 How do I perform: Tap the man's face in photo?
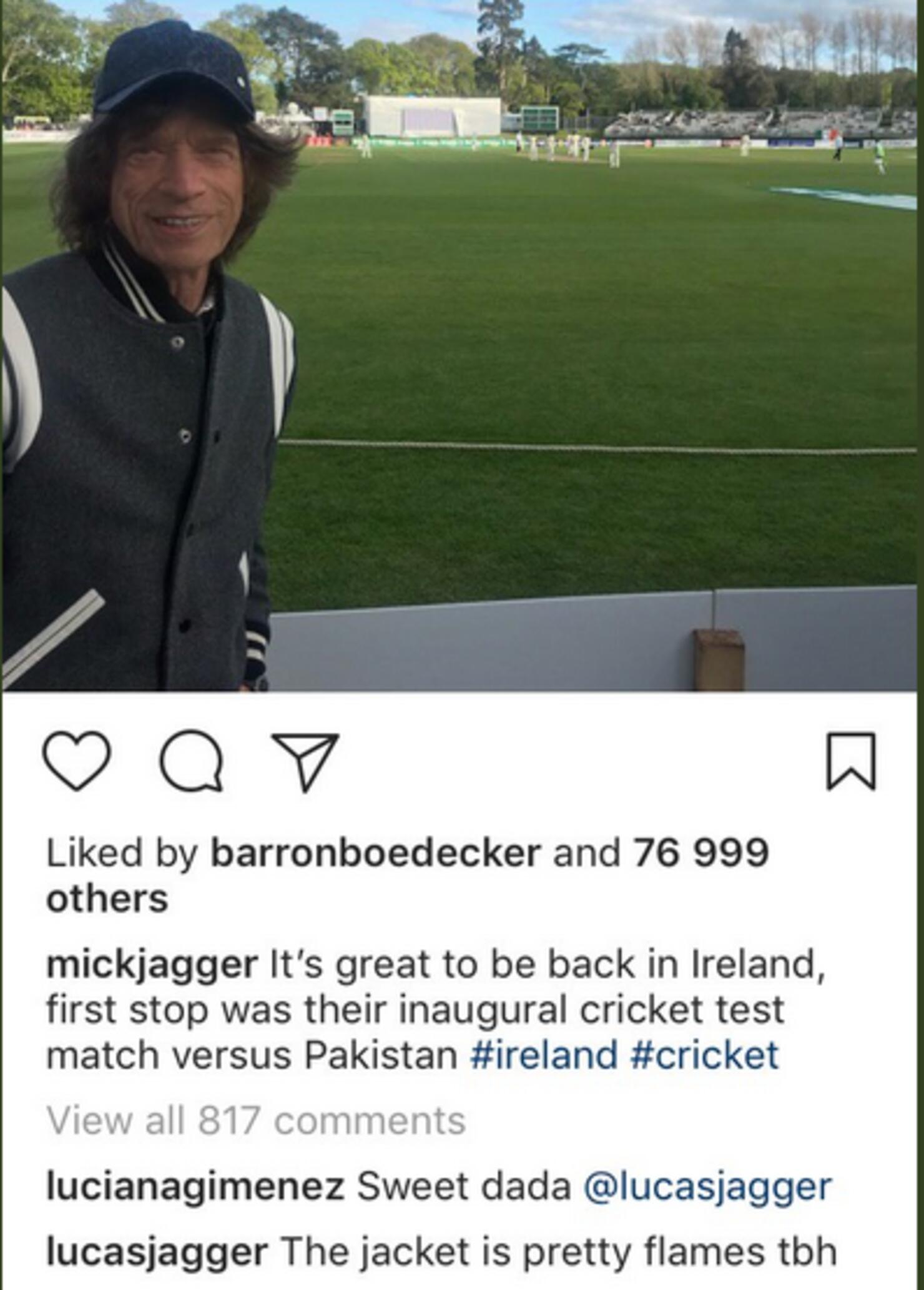[x=177, y=189]
